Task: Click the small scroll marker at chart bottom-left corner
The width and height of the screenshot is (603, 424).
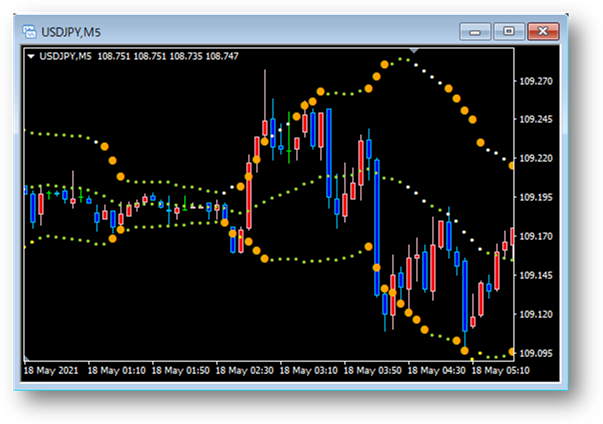Action: [27, 358]
